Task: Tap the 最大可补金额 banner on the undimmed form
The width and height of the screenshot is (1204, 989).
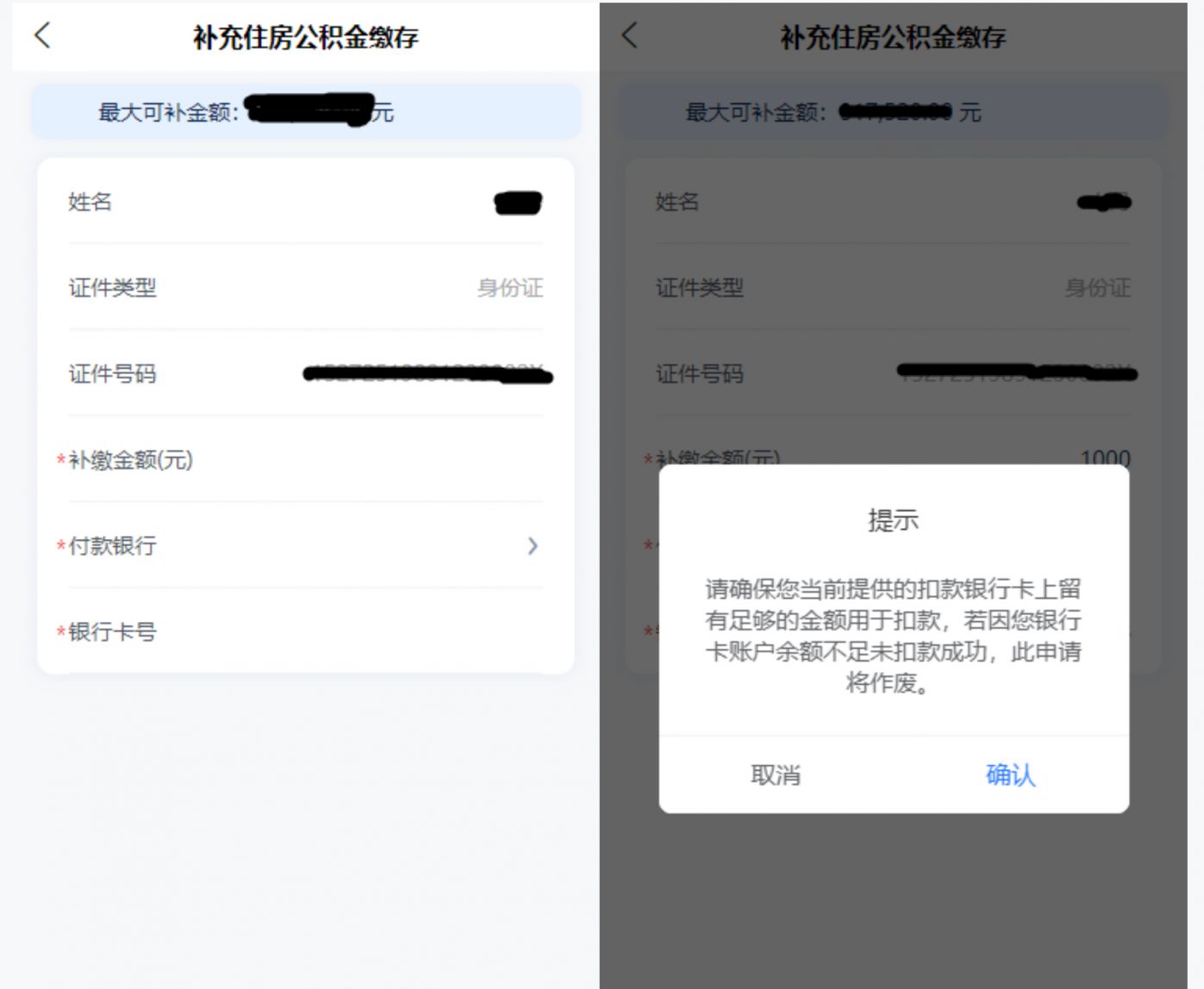Action: click(305, 112)
